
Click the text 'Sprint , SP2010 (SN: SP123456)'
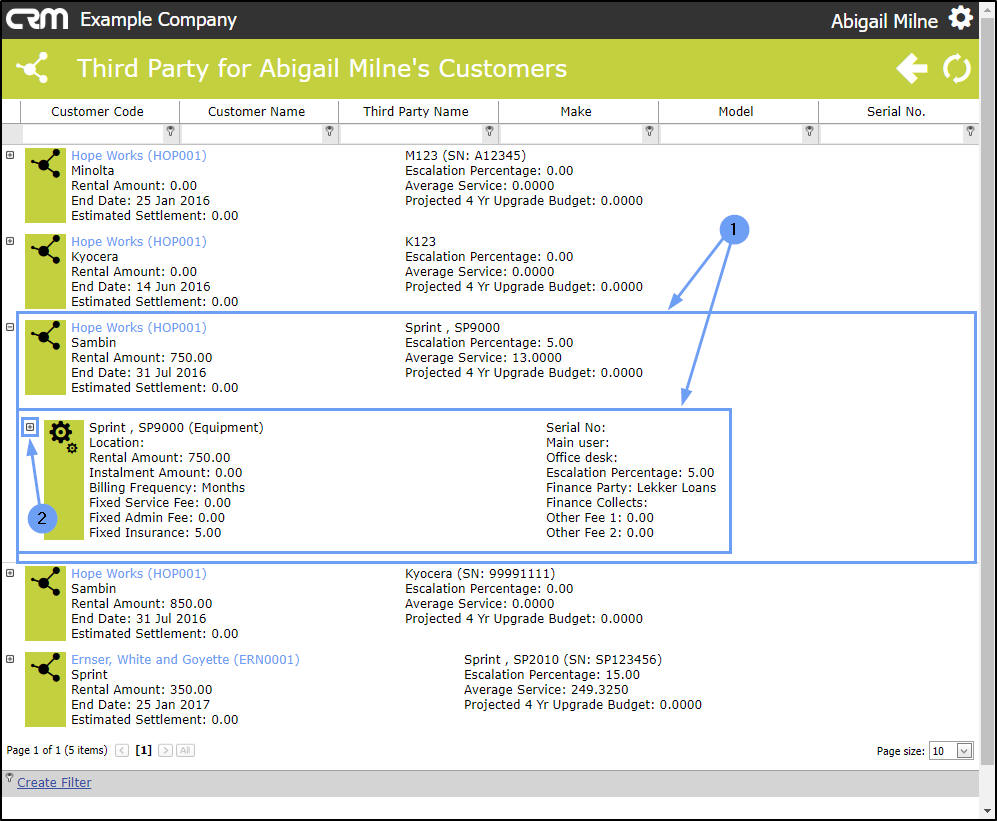click(x=563, y=659)
